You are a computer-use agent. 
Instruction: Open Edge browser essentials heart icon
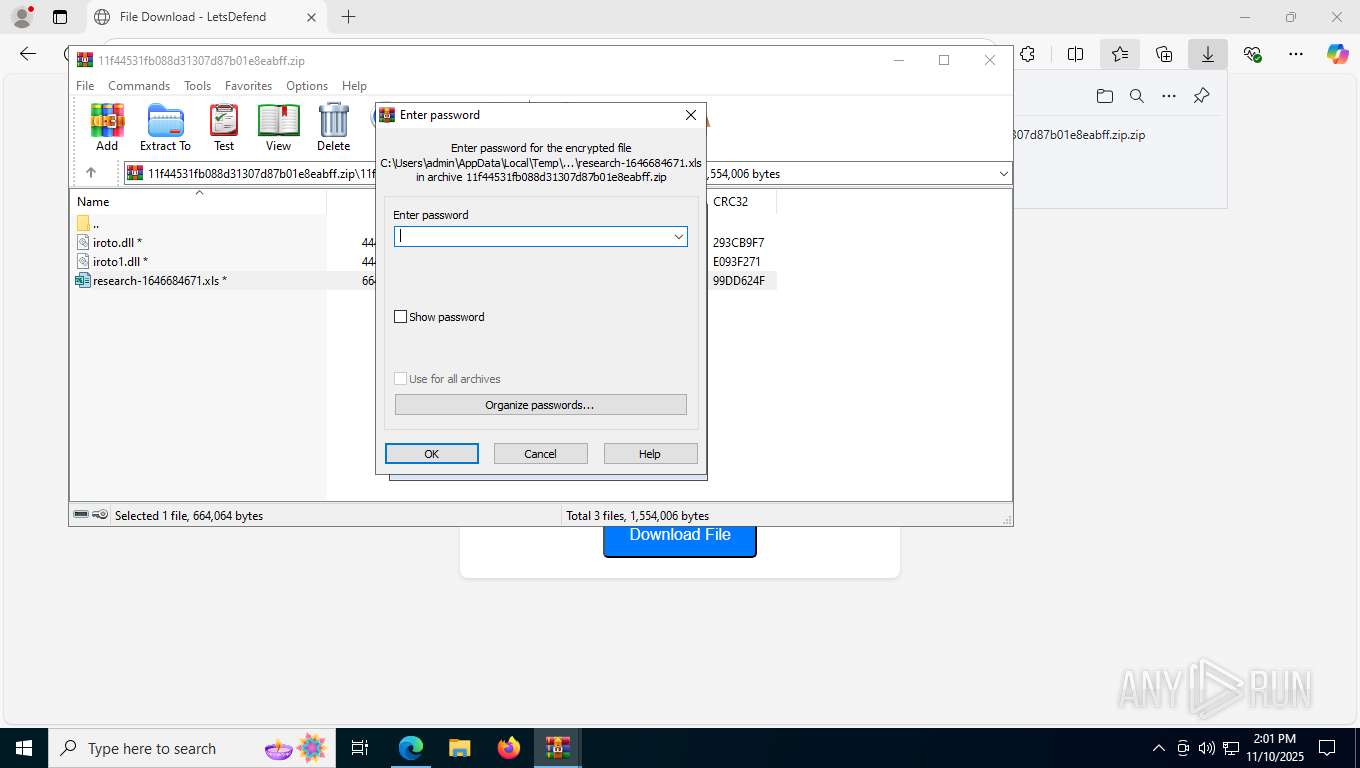point(1252,54)
